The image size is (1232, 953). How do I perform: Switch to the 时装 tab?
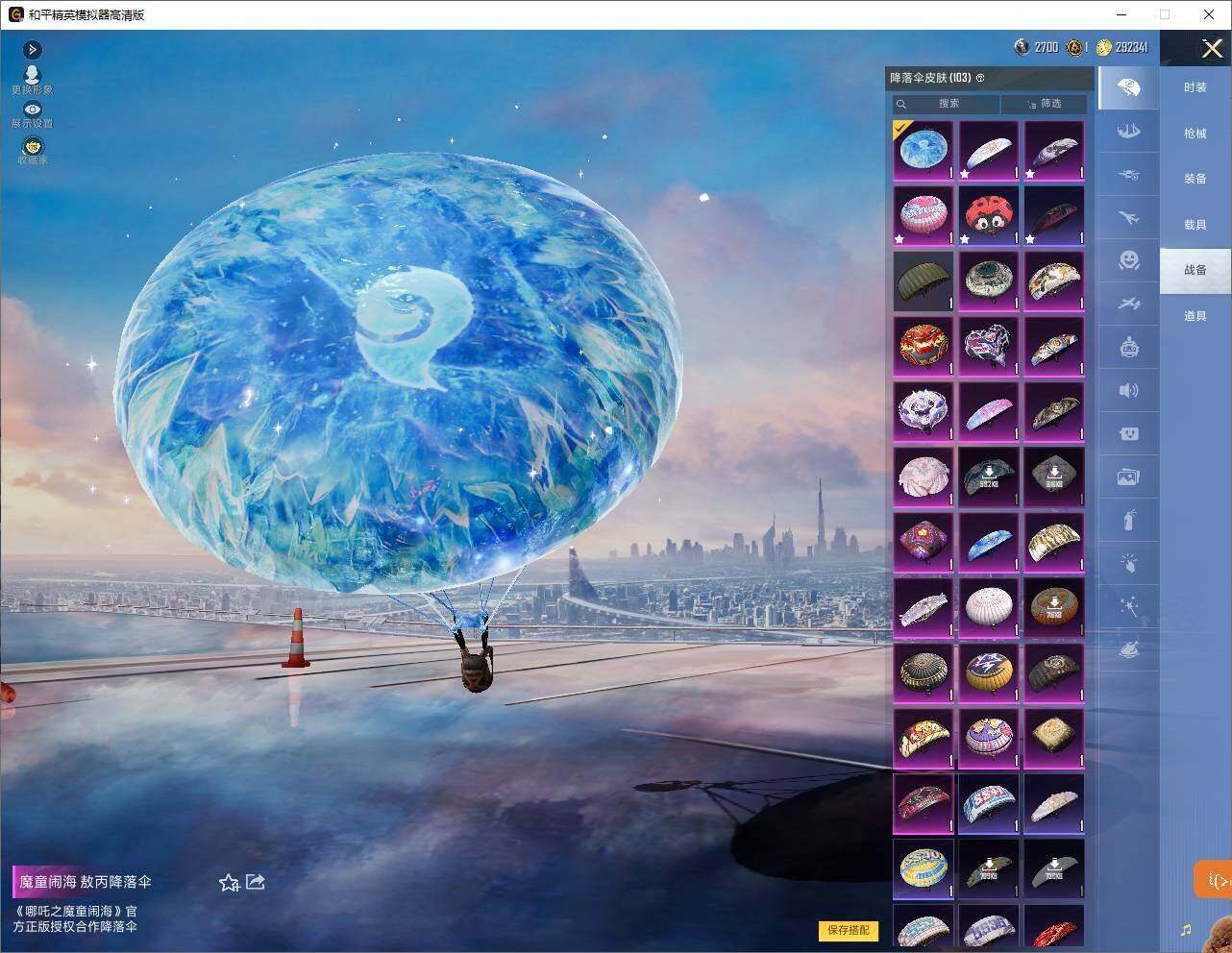[1195, 87]
